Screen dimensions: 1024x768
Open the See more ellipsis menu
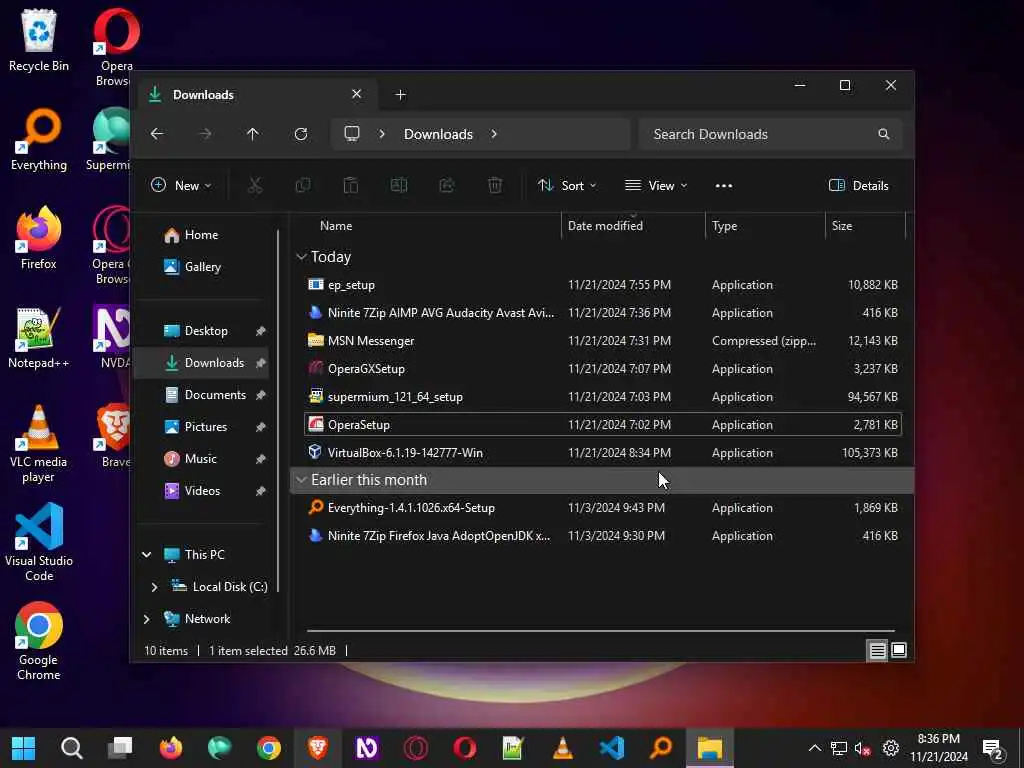724,185
